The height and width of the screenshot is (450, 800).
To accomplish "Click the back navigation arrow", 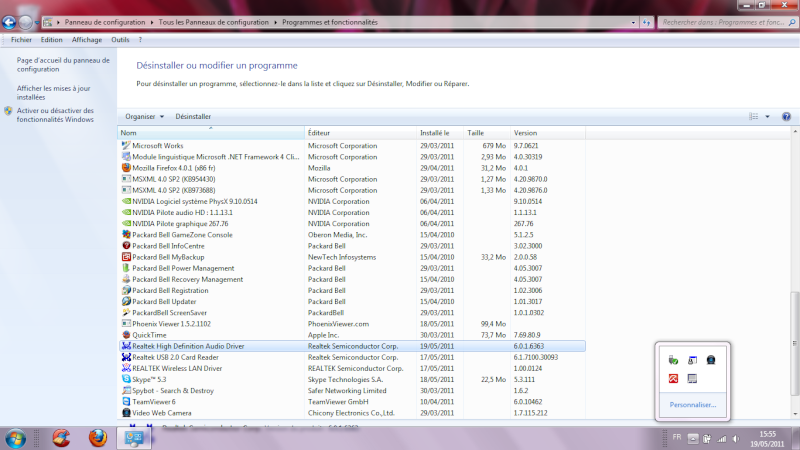I will point(9,22).
